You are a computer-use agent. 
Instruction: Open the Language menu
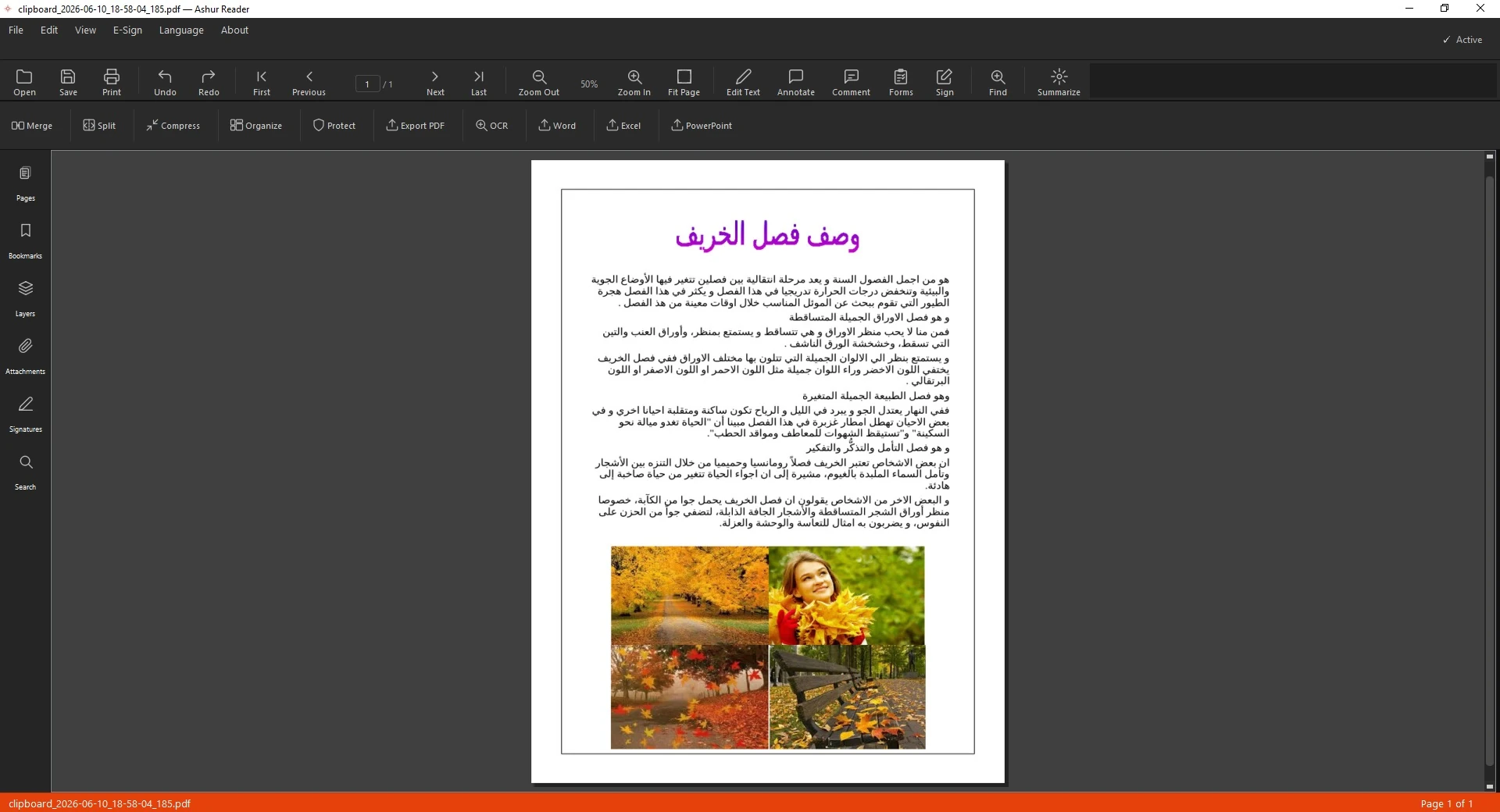pyautogui.click(x=181, y=30)
